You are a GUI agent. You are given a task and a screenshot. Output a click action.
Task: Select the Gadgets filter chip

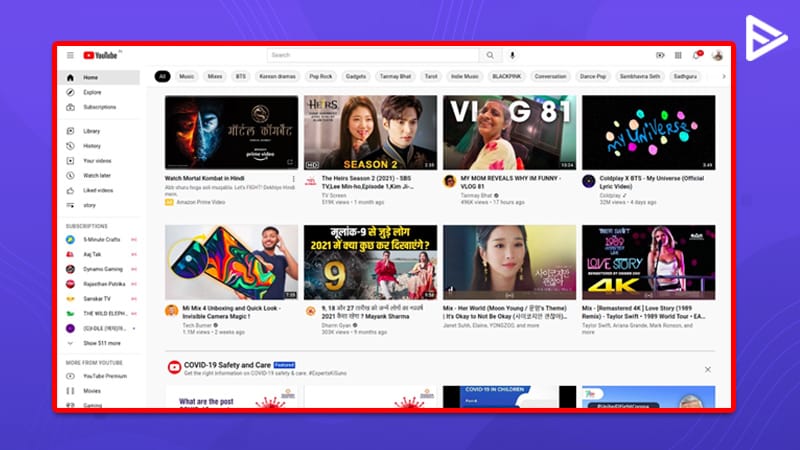[x=356, y=77]
